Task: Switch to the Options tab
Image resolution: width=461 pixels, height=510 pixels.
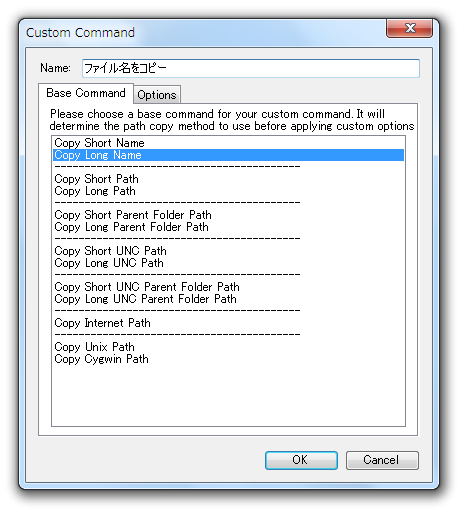Action: 157,95
